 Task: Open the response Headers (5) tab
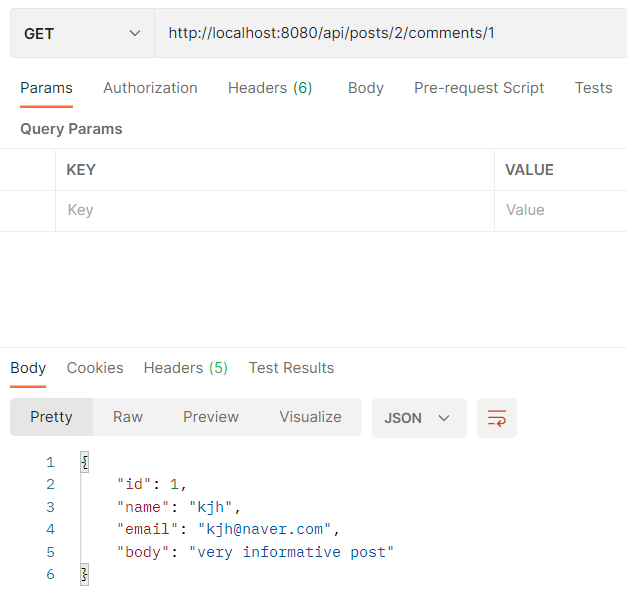pos(186,368)
